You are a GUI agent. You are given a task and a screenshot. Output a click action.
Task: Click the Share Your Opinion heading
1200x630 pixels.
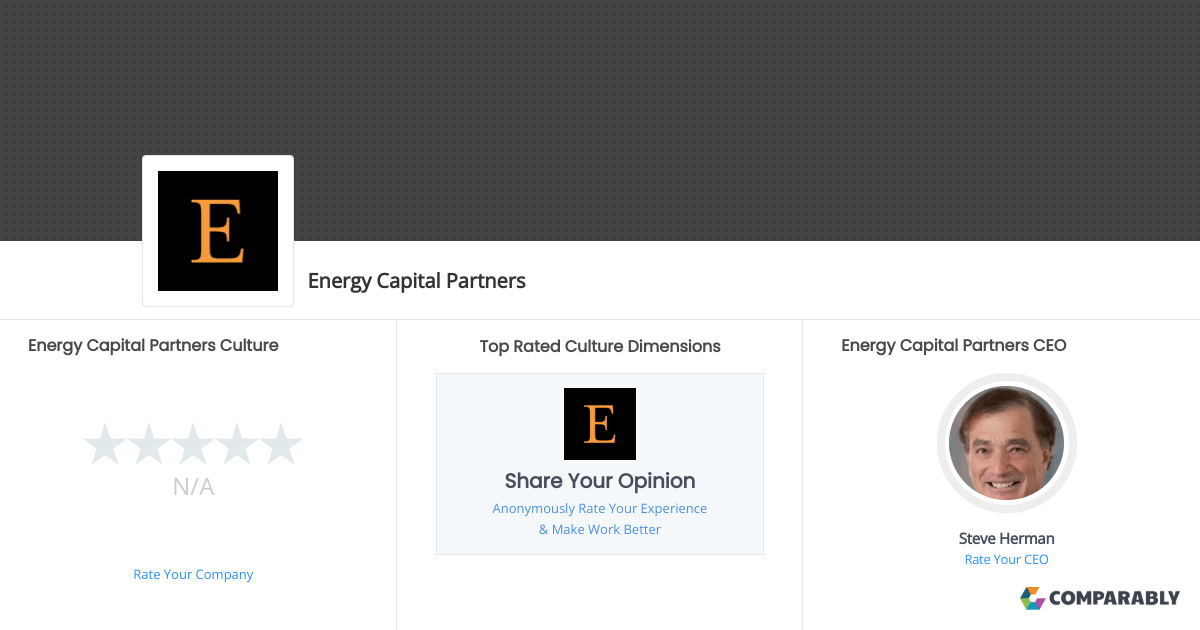pyautogui.click(x=599, y=481)
